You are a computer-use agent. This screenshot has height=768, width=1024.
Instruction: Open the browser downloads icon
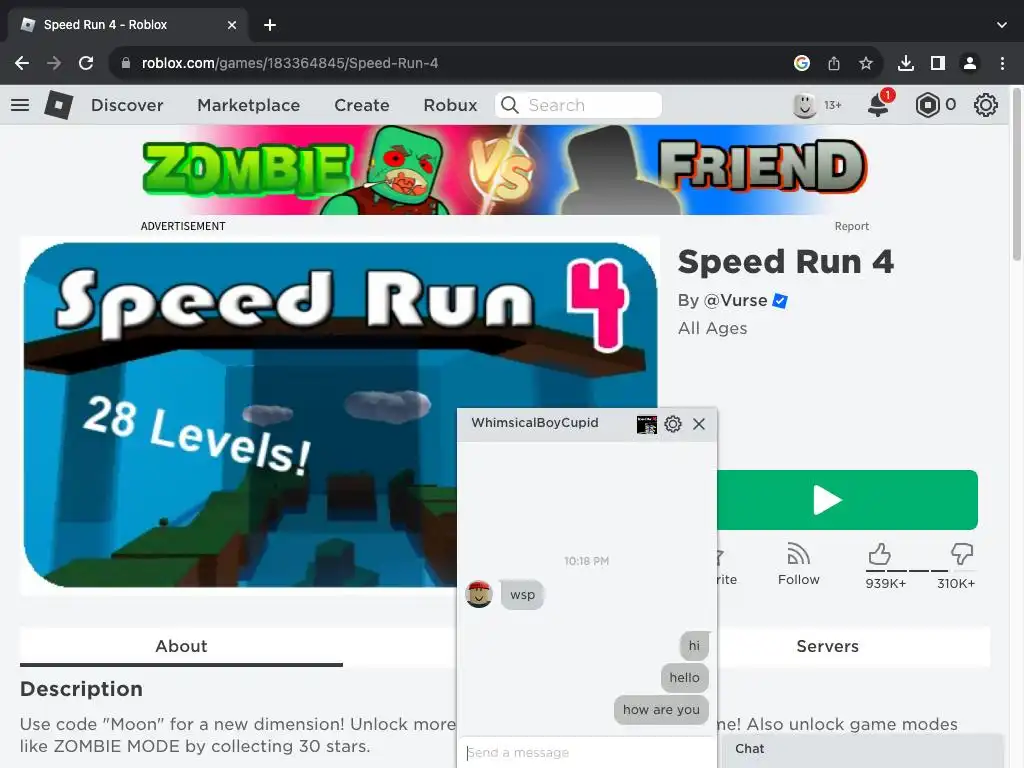(x=906, y=63)
